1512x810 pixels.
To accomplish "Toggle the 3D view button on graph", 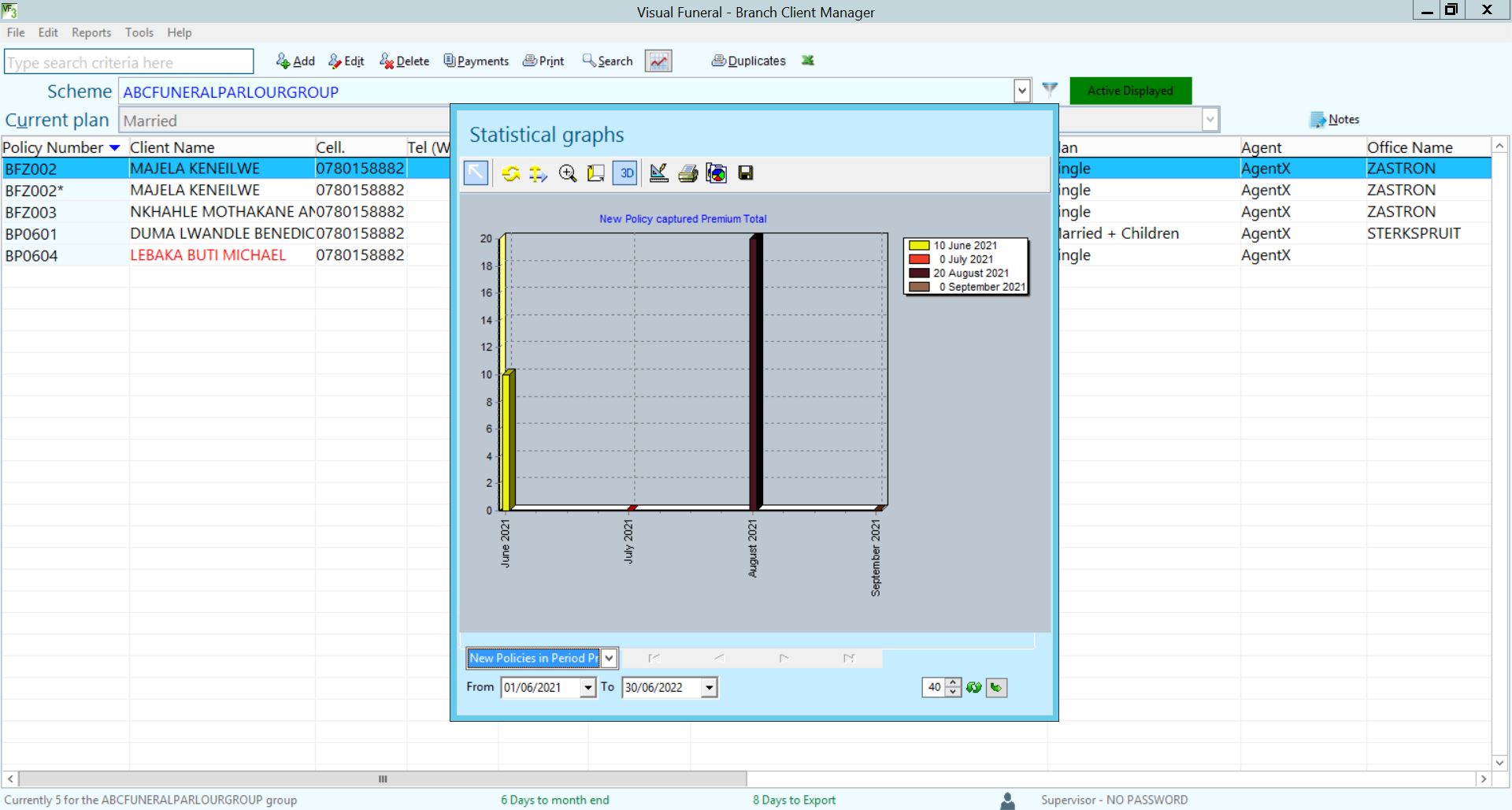I will 625,173.
